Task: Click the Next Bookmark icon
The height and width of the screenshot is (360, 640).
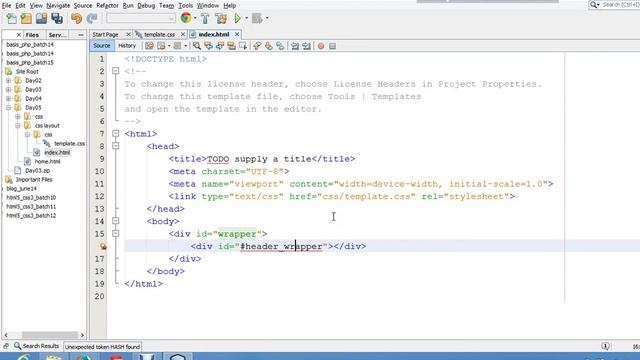Action: 269,46
